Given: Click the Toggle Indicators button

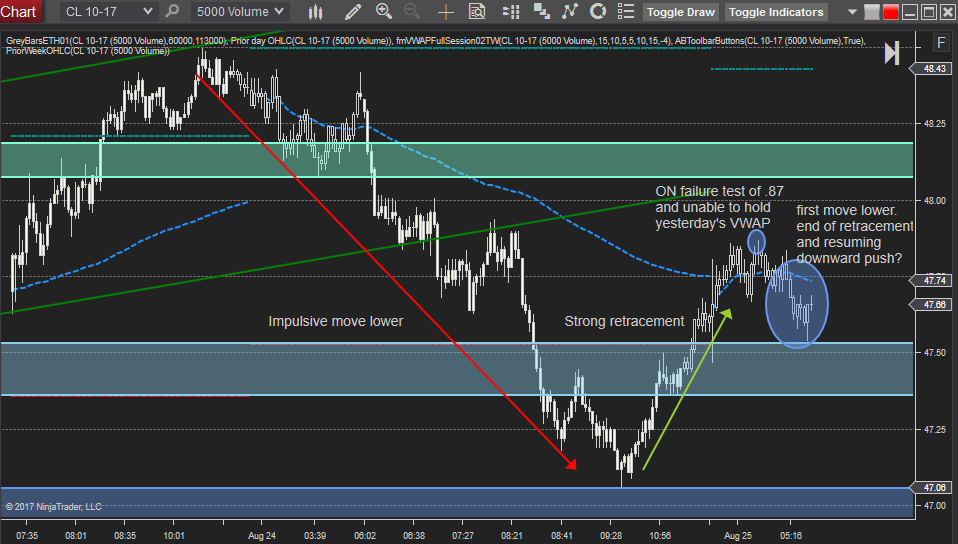Looking at the screenshot, I should click(x=776, y=12).
